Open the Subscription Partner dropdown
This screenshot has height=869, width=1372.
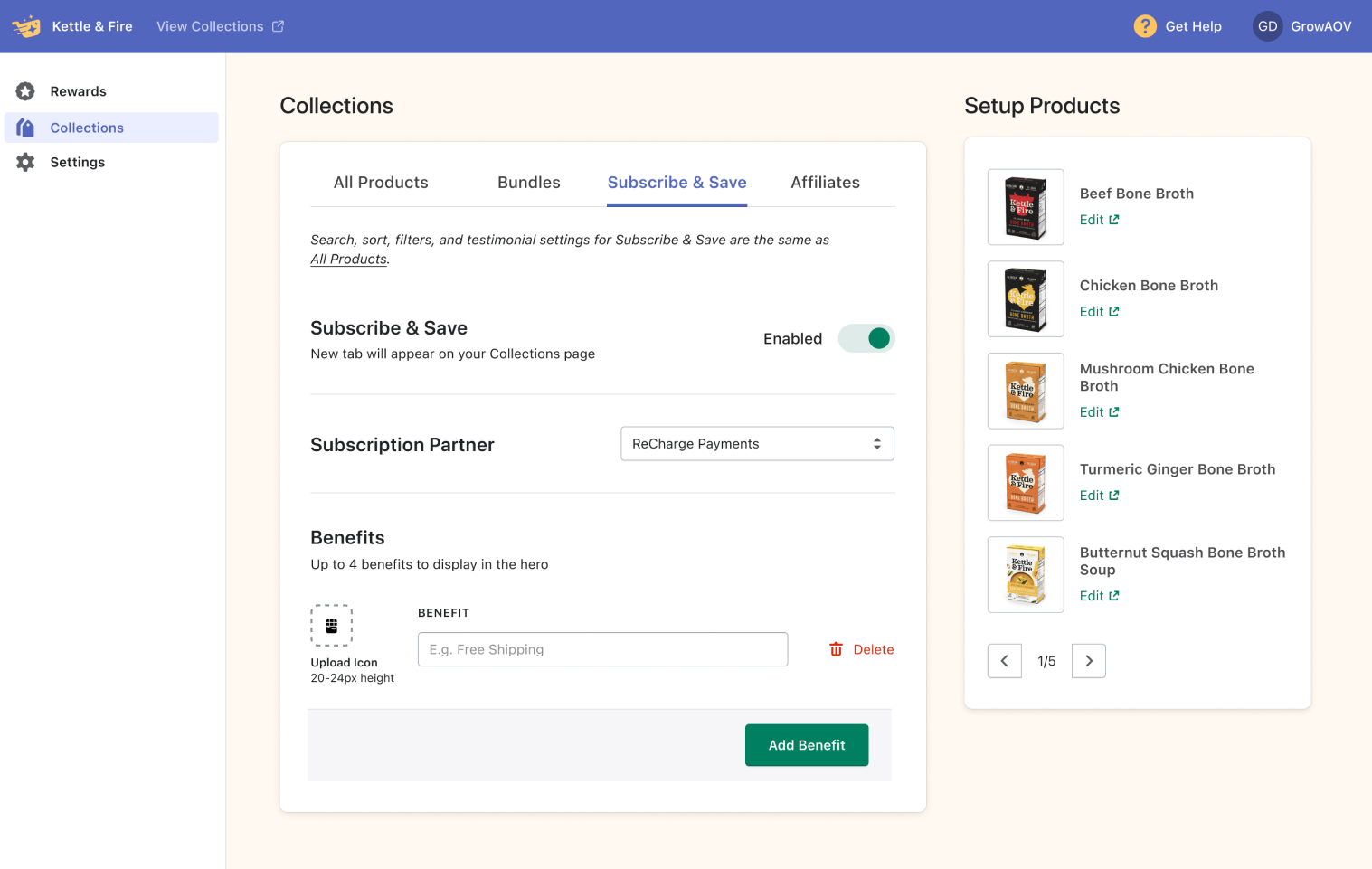pyautogui.click(x=757, y=444)
